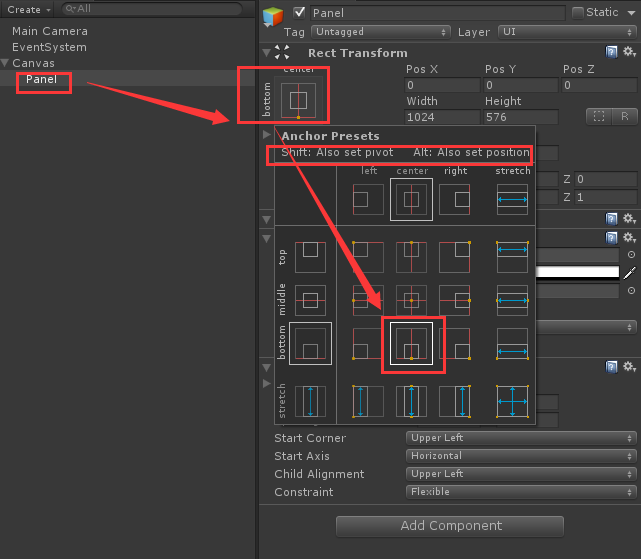
Task: Click the color eyedropper icon
Action: tap(630, 273)
